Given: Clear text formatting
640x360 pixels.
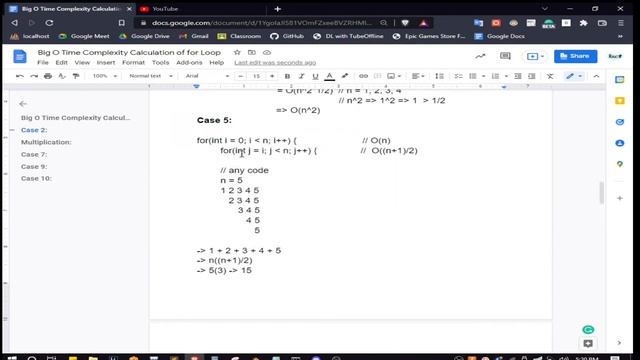Looking at the screenshot, I should pyautogui.click(x=550, y=76).
